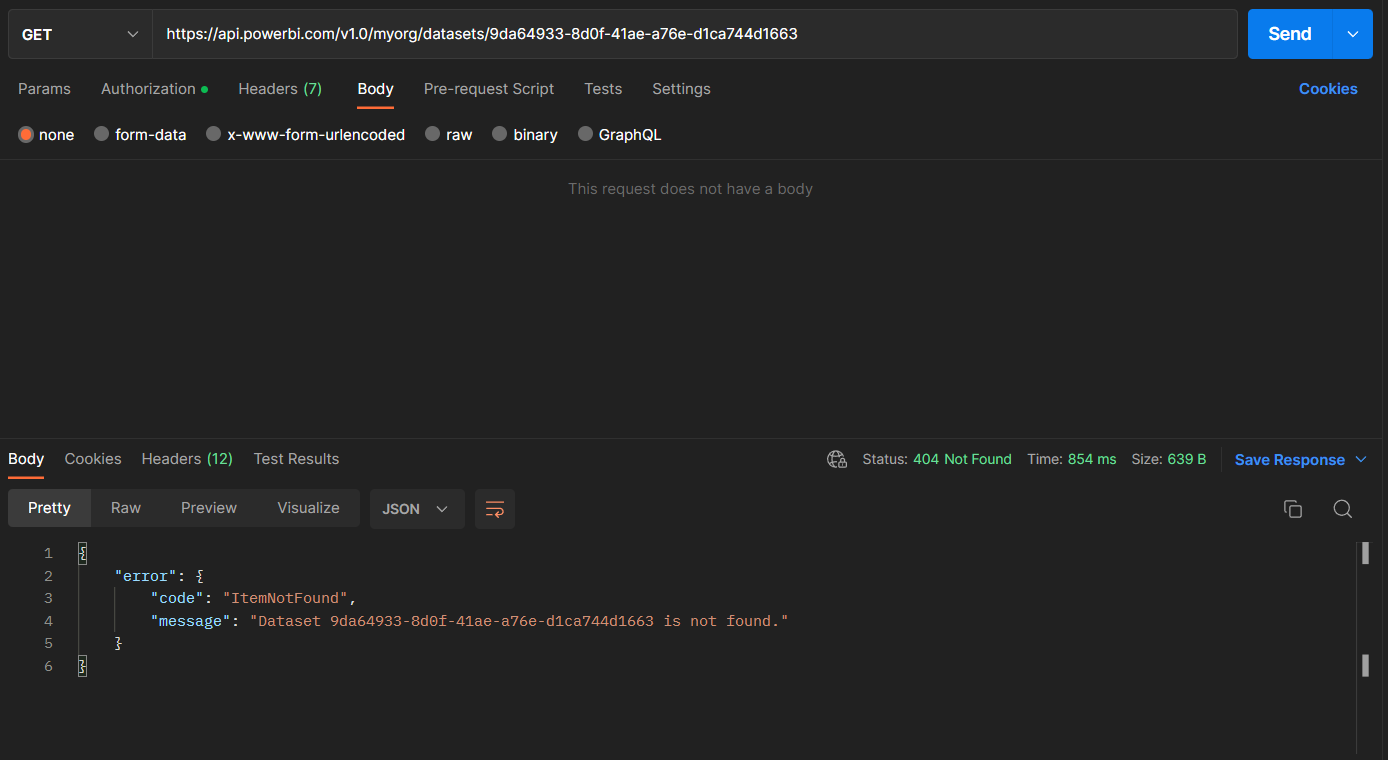The height and width of the screenshot is (760, 1388).
Task: Switch to the Params tab
Action: 44,89
